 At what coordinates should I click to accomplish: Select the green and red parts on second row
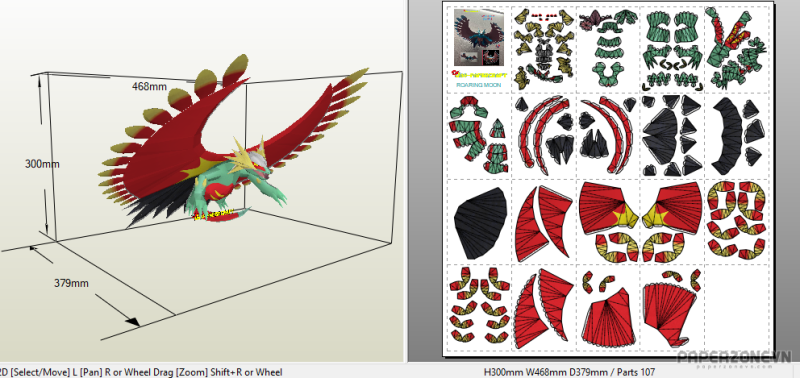[x=478, y=135]
